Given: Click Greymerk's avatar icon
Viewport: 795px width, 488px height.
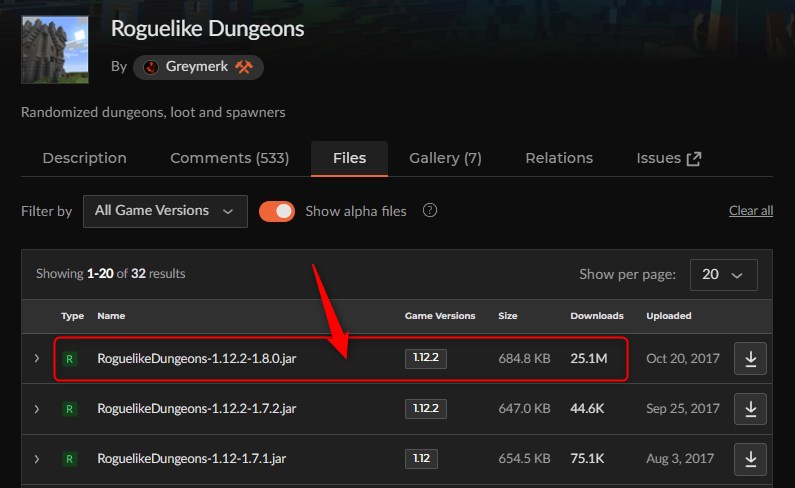Looking at the screenshot, I should (x=151, y=67).
